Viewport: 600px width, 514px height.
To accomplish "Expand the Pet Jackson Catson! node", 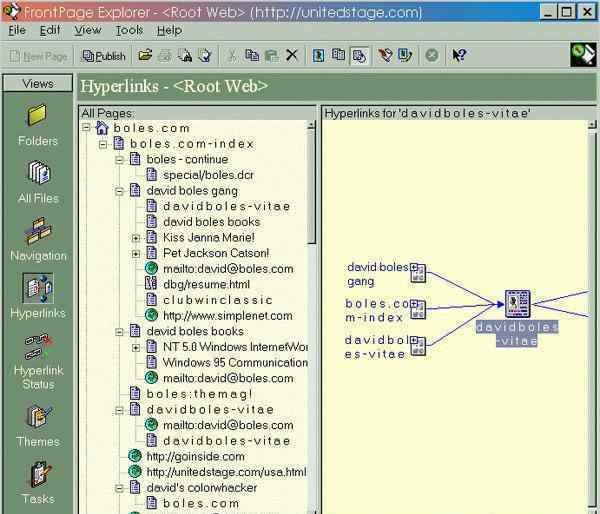I will pos(136,254).
